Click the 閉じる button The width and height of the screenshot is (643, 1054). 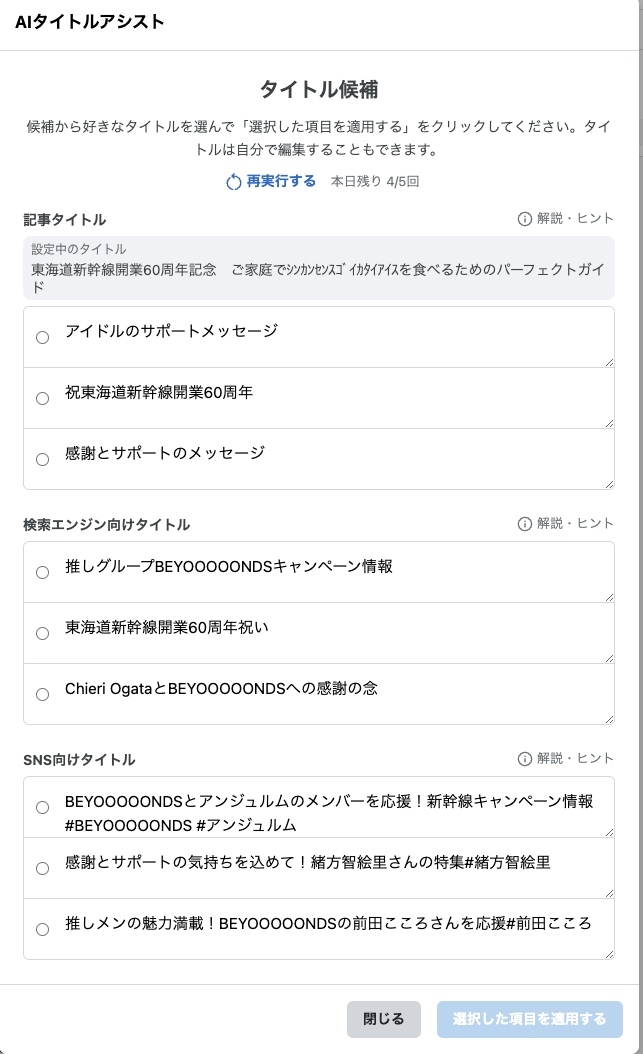tap(384, 1019)
